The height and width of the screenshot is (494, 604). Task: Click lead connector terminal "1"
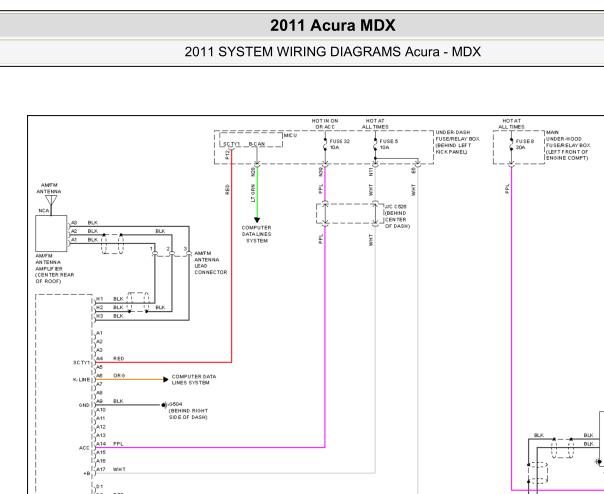151,249
